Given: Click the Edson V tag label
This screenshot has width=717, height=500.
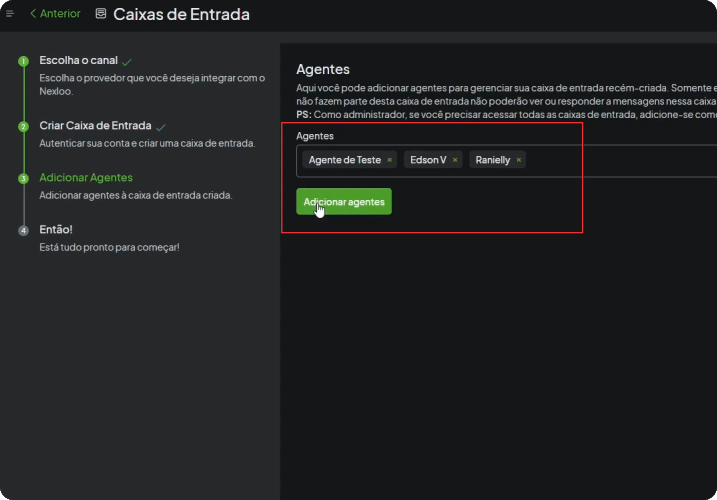Looking at the screenshot, I should coord(428,160).
